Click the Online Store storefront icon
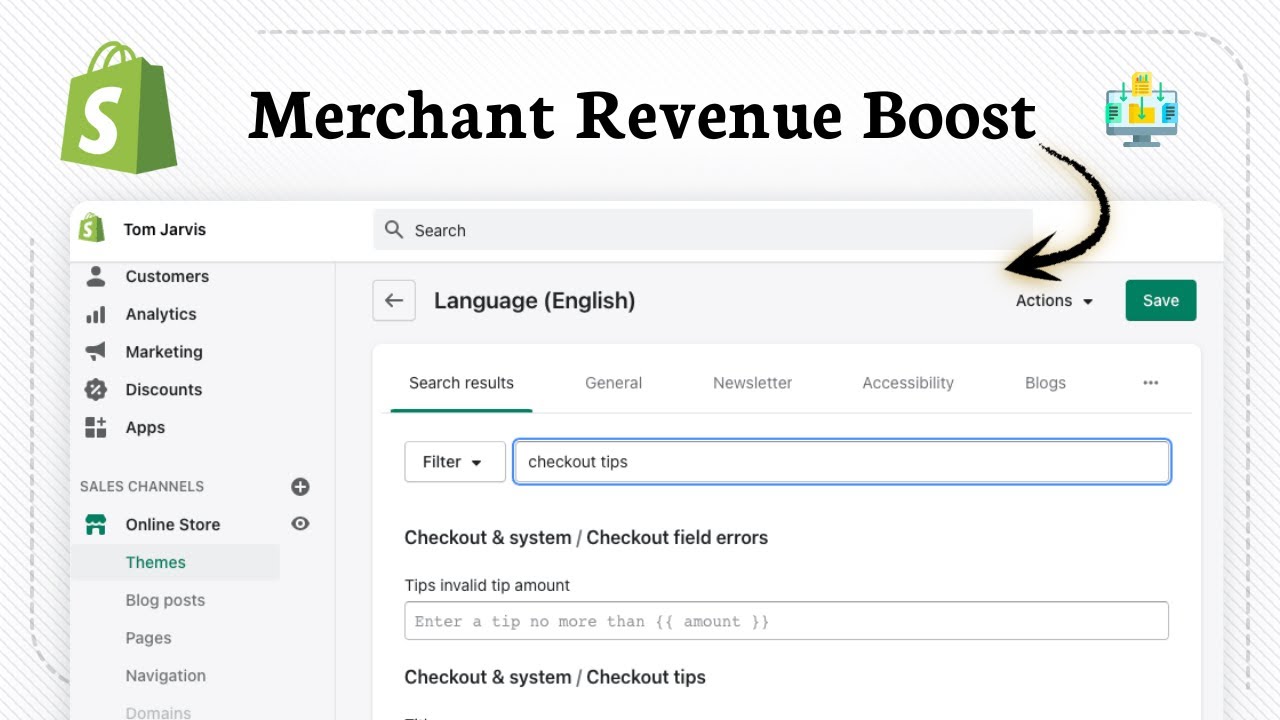This screenshot has height=720, width=1280. pyautogui.click(x=96, y=524)
